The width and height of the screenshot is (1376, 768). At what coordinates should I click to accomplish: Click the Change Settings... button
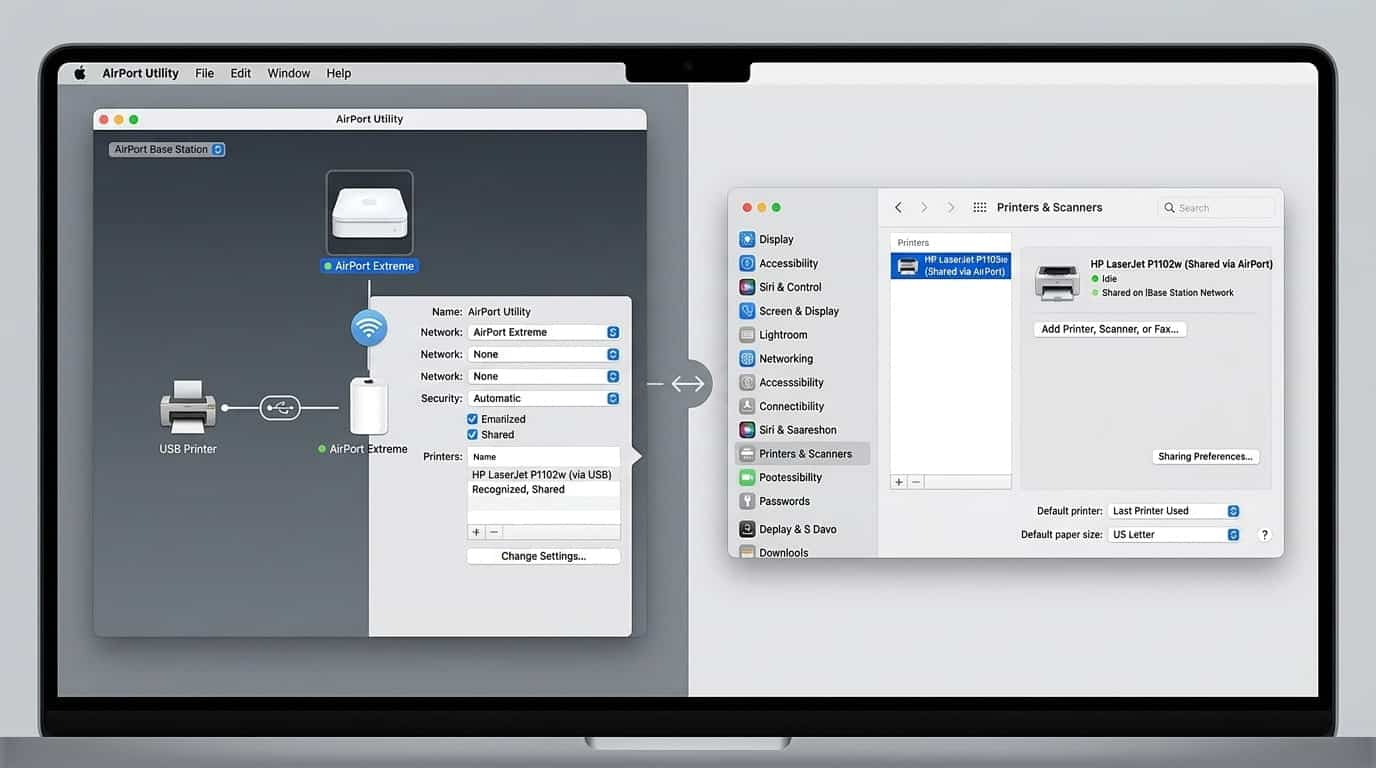pyautogui.click(x=544, y=556)
